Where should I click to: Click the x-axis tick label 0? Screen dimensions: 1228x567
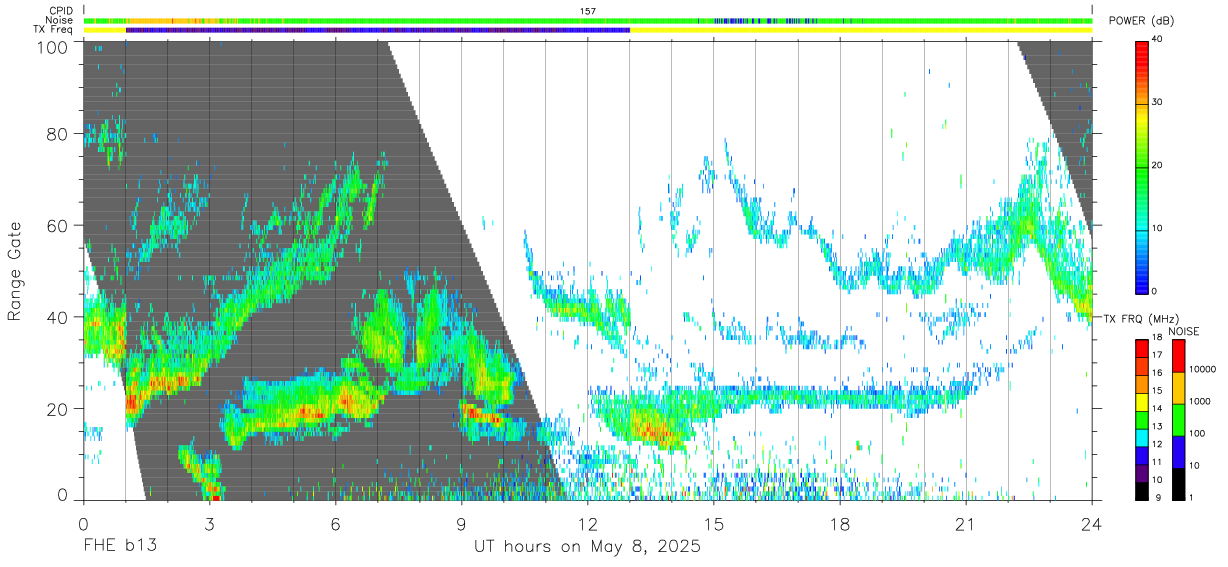point(83,523)
